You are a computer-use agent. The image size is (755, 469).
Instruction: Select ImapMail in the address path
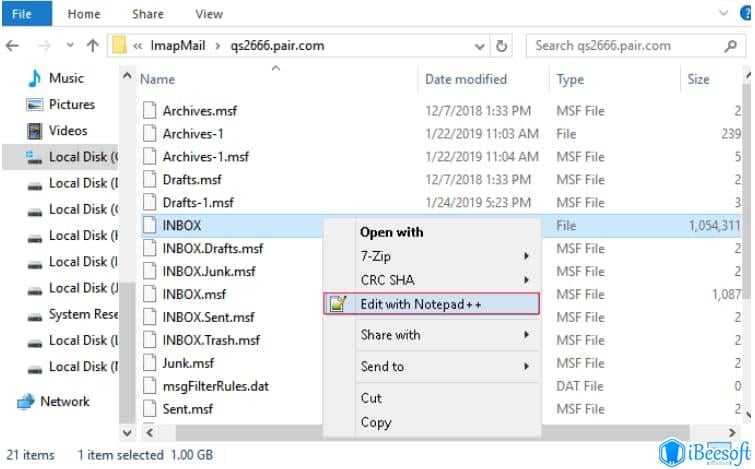178,46
